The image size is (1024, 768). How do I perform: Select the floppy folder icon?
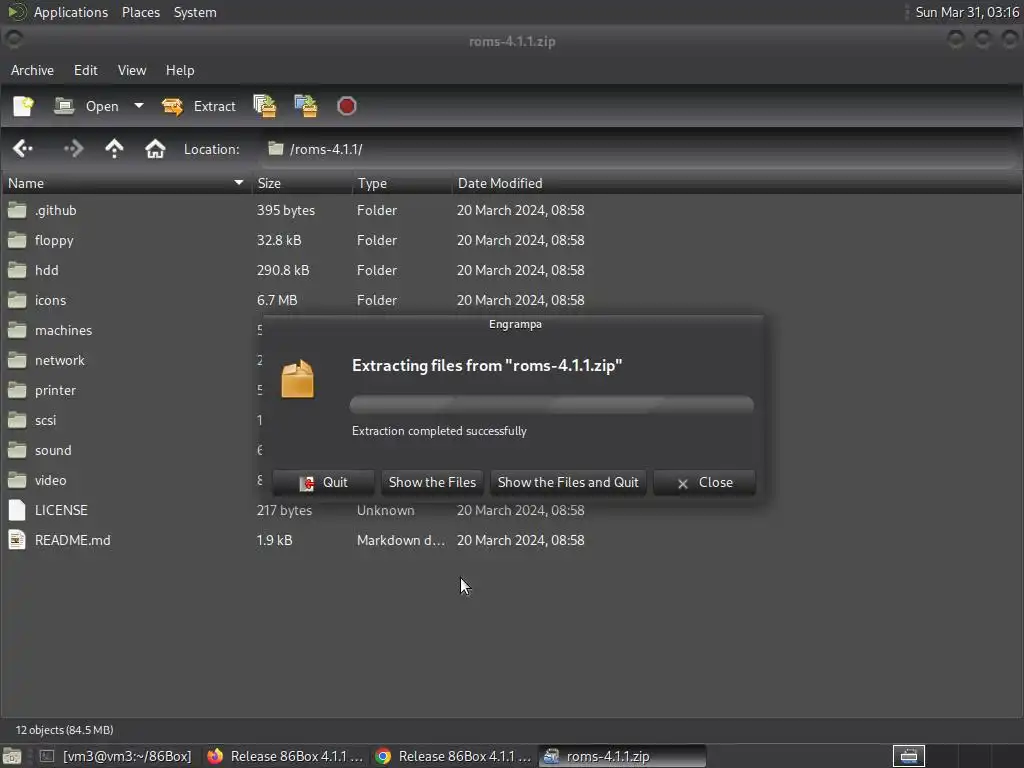click(17, 240)
